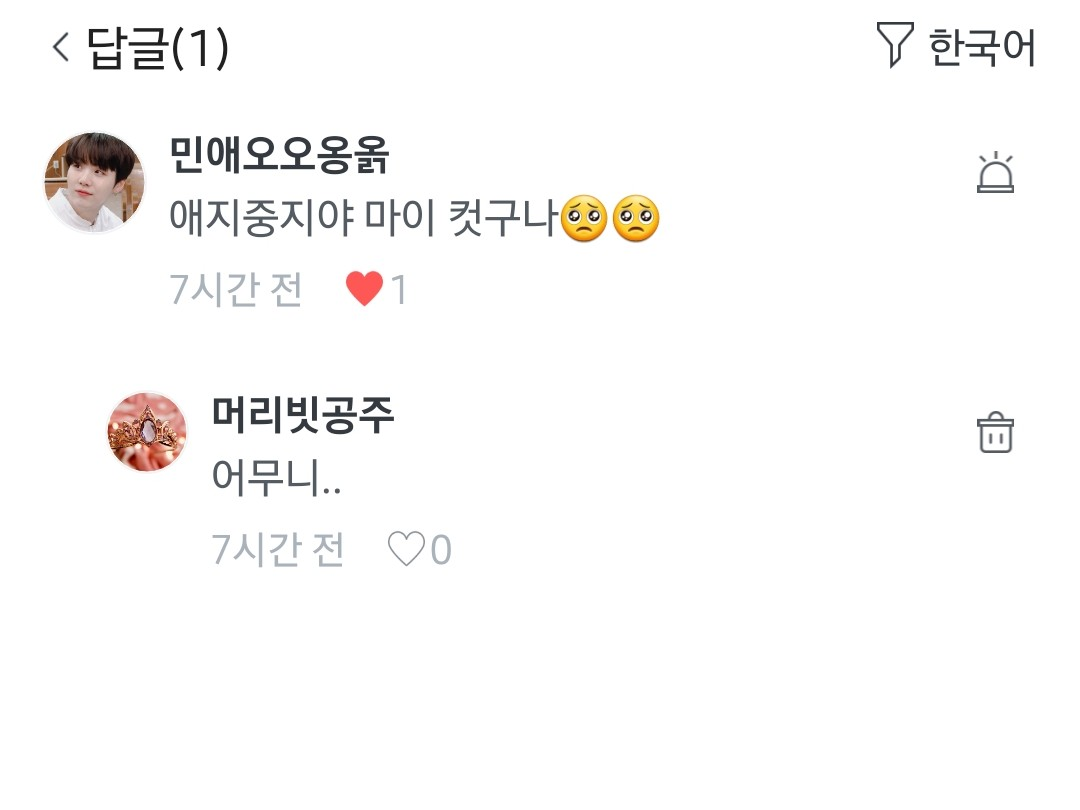Tap the first comment's 7시간 전 timestamp
The width and height of the screenshot is (1080, 810).
tap(236, 289)
